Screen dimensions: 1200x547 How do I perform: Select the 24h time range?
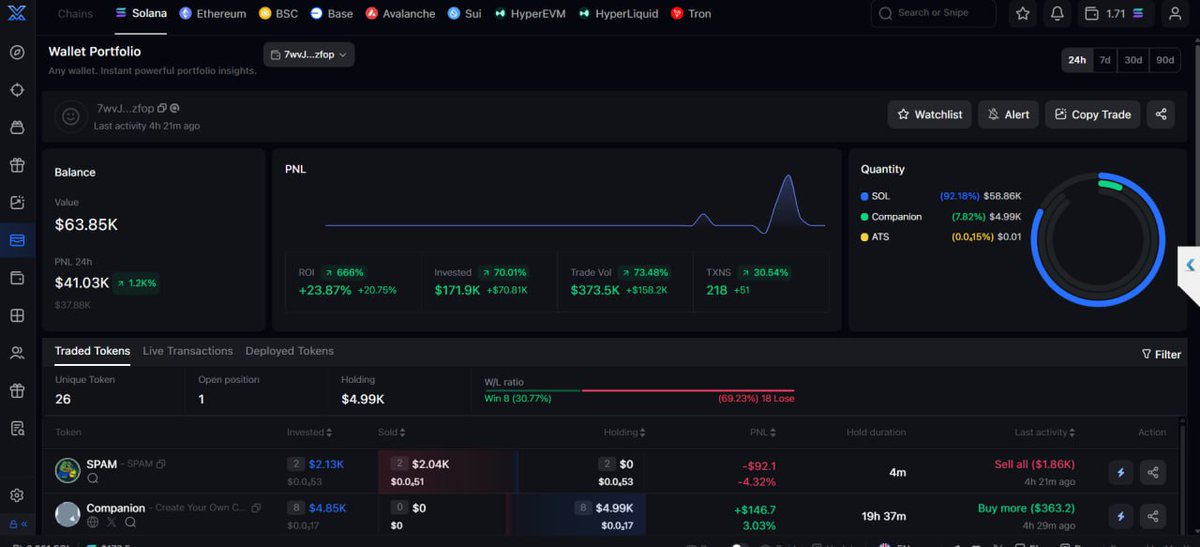pyautogui.click(x=1077, y=60)
